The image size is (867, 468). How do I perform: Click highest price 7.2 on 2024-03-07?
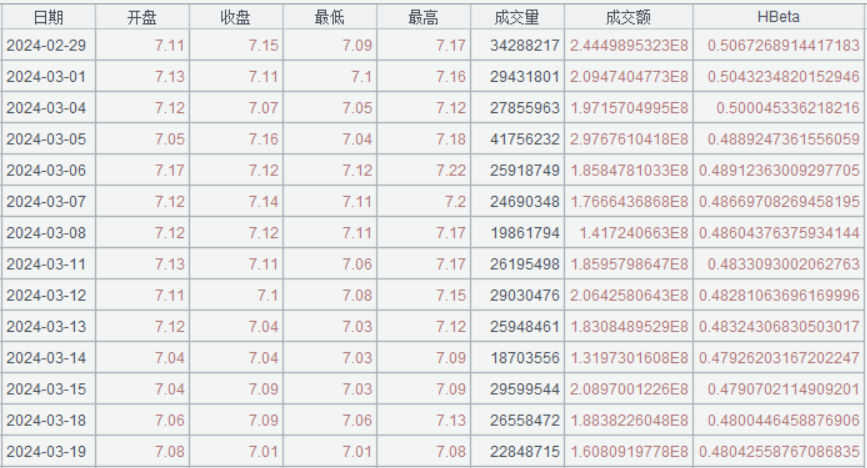[455, 201]
